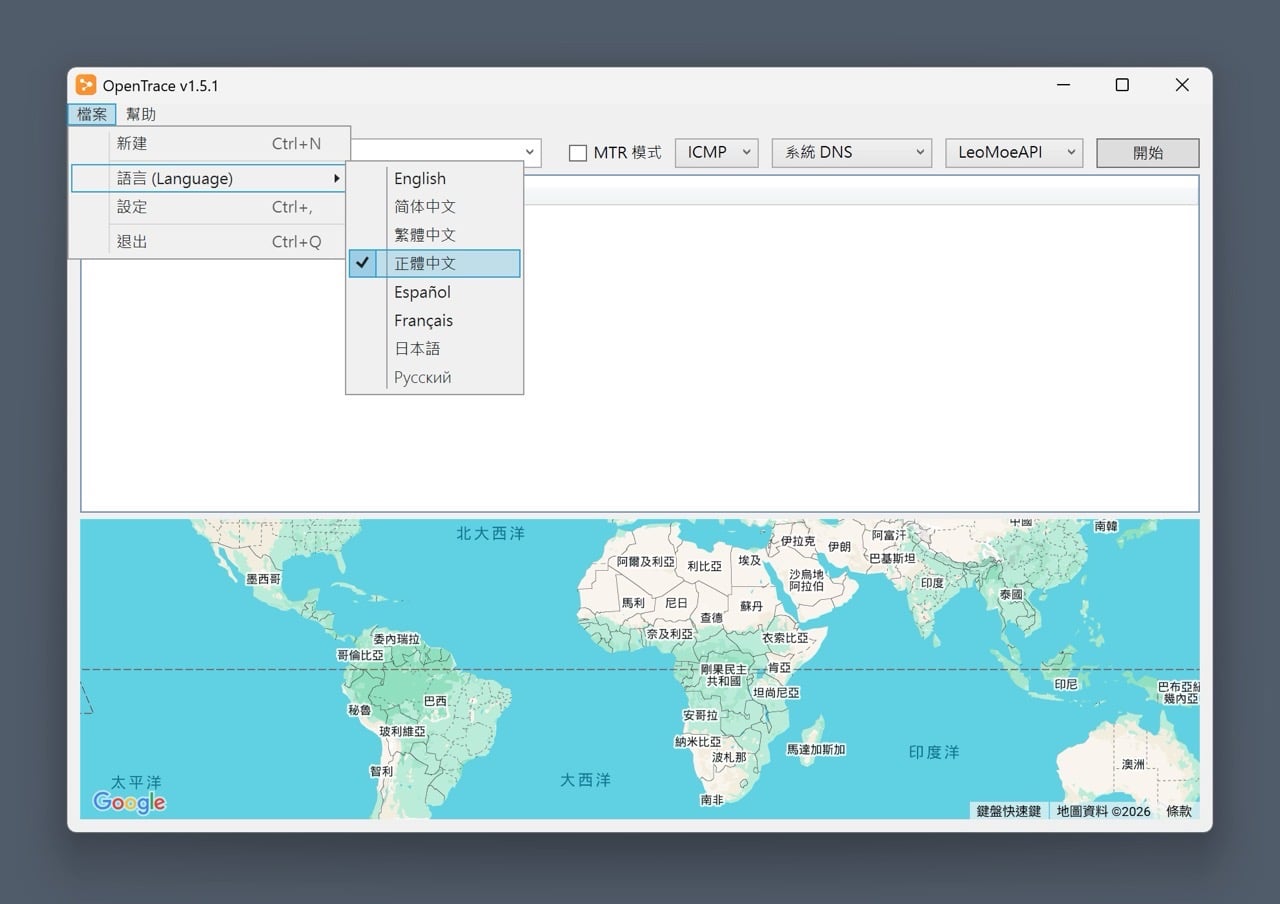Image resolution: width=1280 pixels, height=904 pixels.
Task: Open the target address combo box dropdown
Action: pos(530,152)
